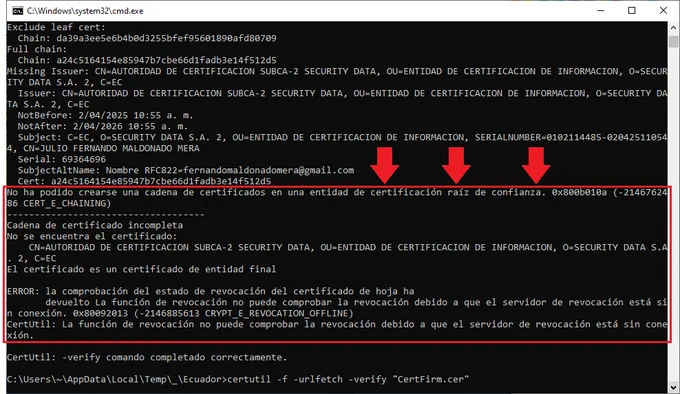Close the cmd.exe window
The width and height of the screenshot is (680, 394).
[x=663, y=10]
